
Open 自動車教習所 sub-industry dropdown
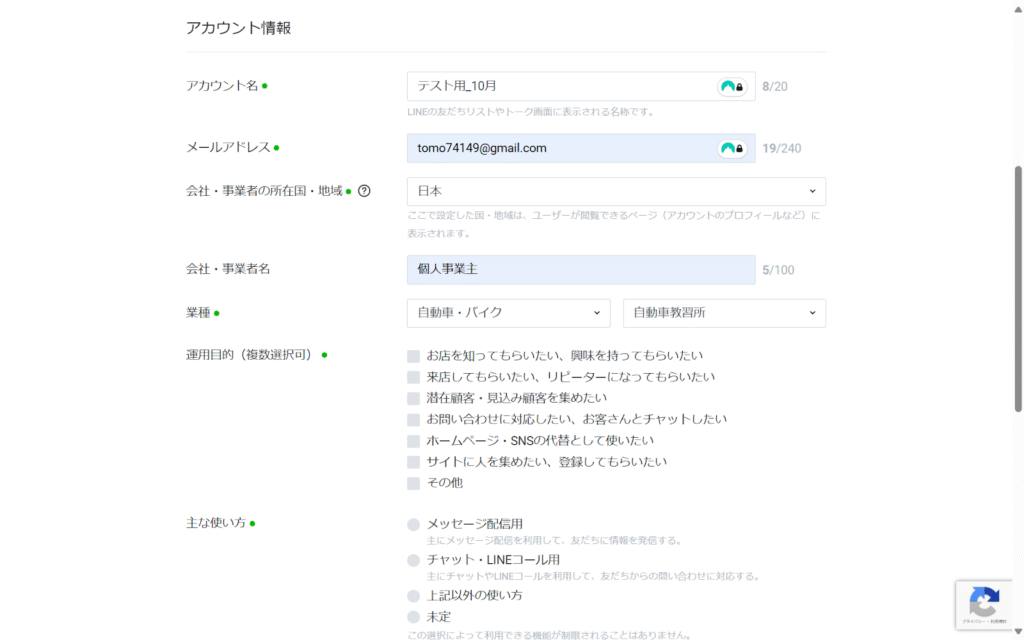click(x=724, y=313)
